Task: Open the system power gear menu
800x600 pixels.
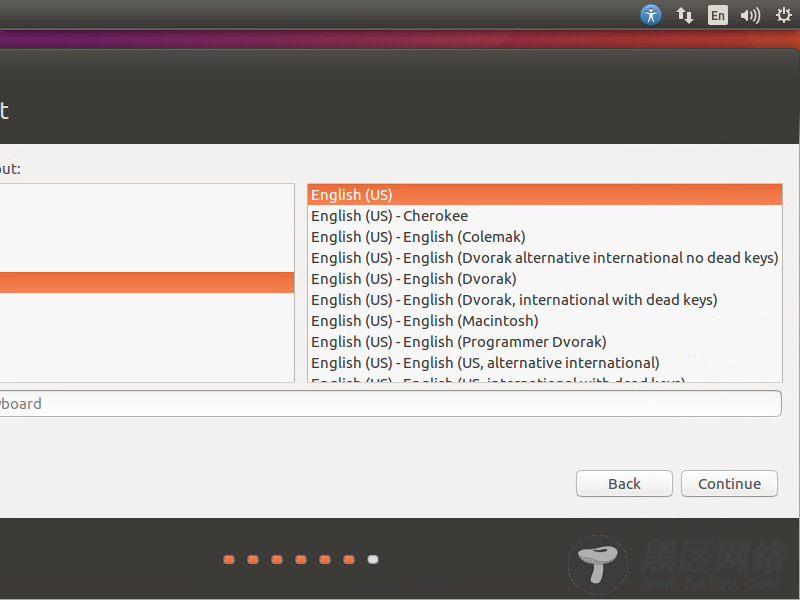Action: point(784,15)
